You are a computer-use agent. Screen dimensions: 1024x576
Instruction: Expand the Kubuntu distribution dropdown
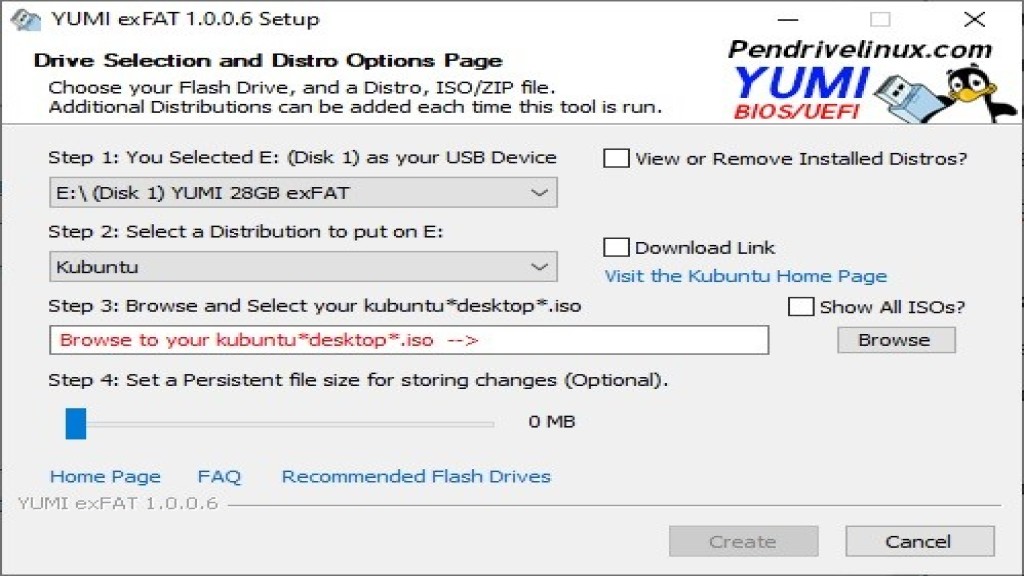coord(302,267)
